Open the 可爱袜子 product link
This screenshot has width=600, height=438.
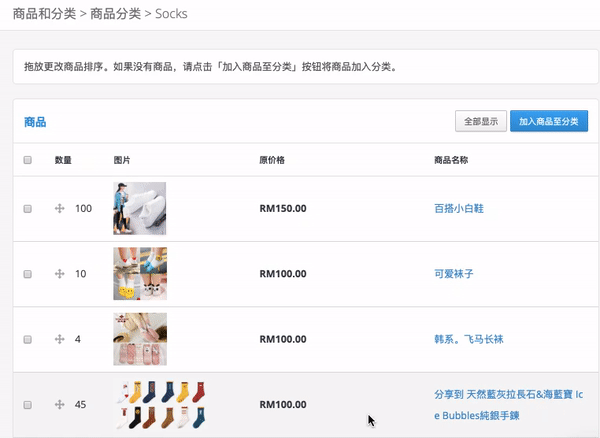pos(454,274)
